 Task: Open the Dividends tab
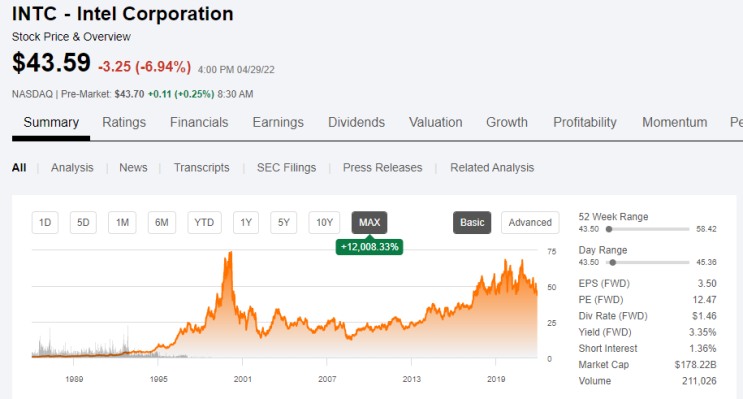[x=356, y=122]
